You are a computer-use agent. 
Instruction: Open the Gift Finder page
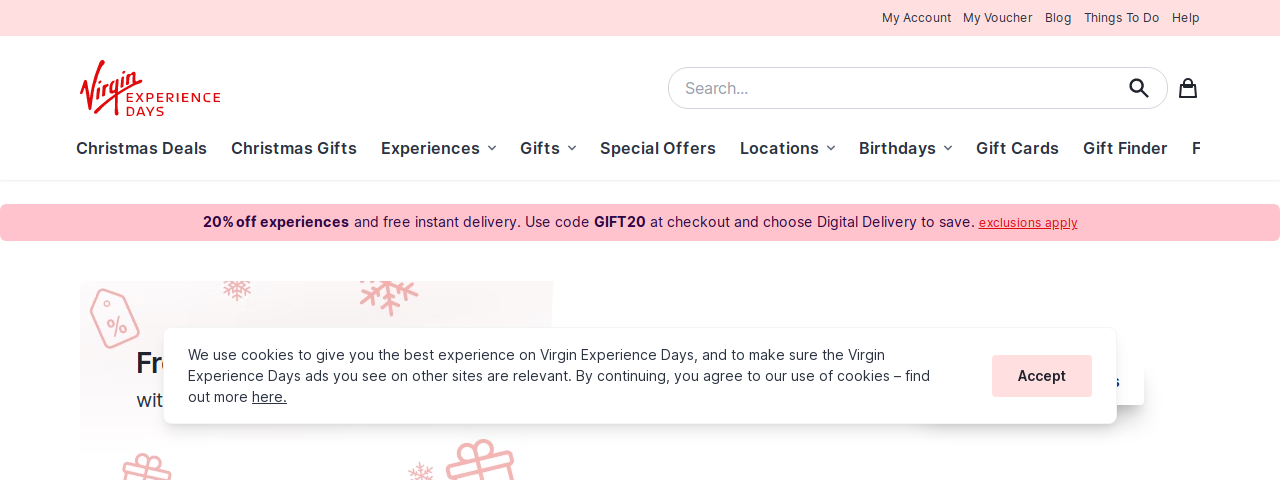[1125, 148]
